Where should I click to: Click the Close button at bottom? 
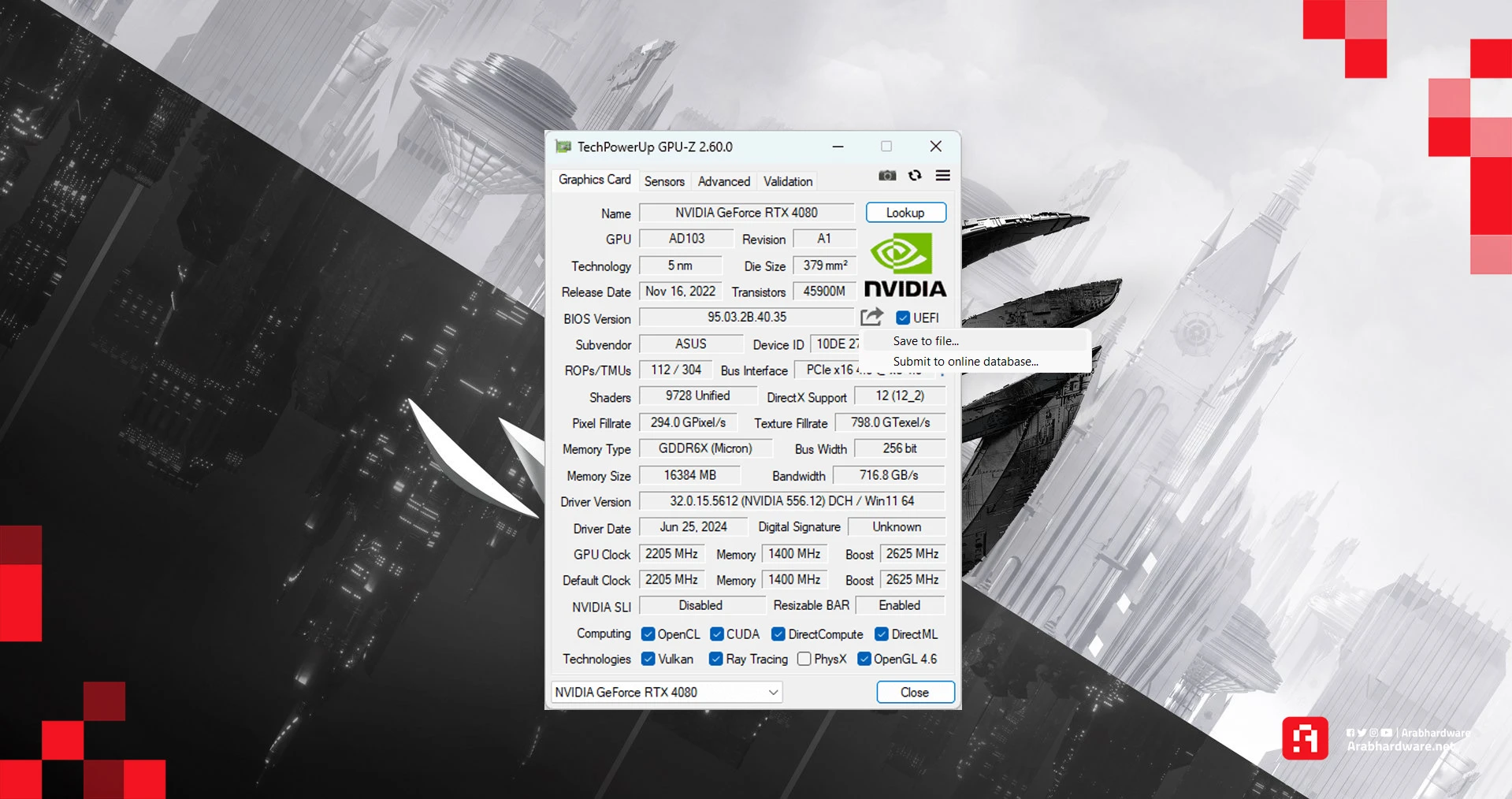pos(915,692)
